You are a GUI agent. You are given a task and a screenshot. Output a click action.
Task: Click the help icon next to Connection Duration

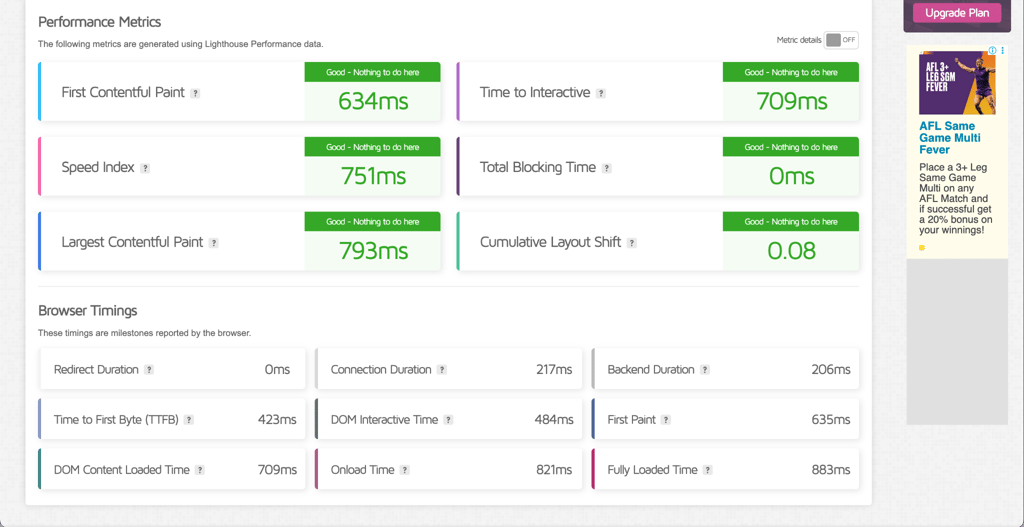click(x=442, y=370)
